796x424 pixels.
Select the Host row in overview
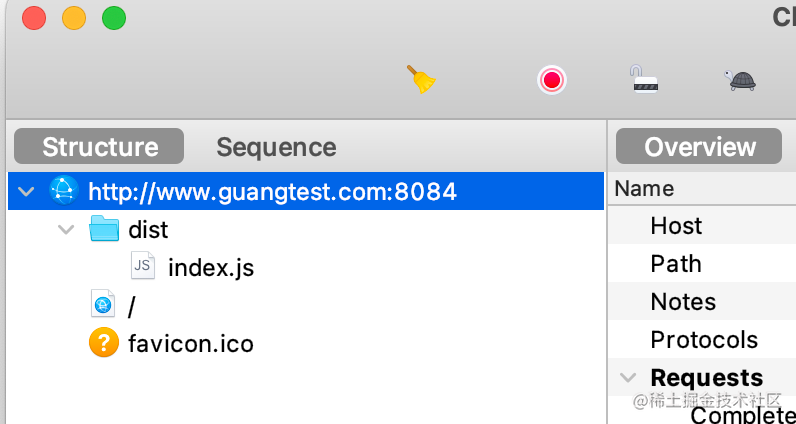pyautogui.click(x=676, y=226)
